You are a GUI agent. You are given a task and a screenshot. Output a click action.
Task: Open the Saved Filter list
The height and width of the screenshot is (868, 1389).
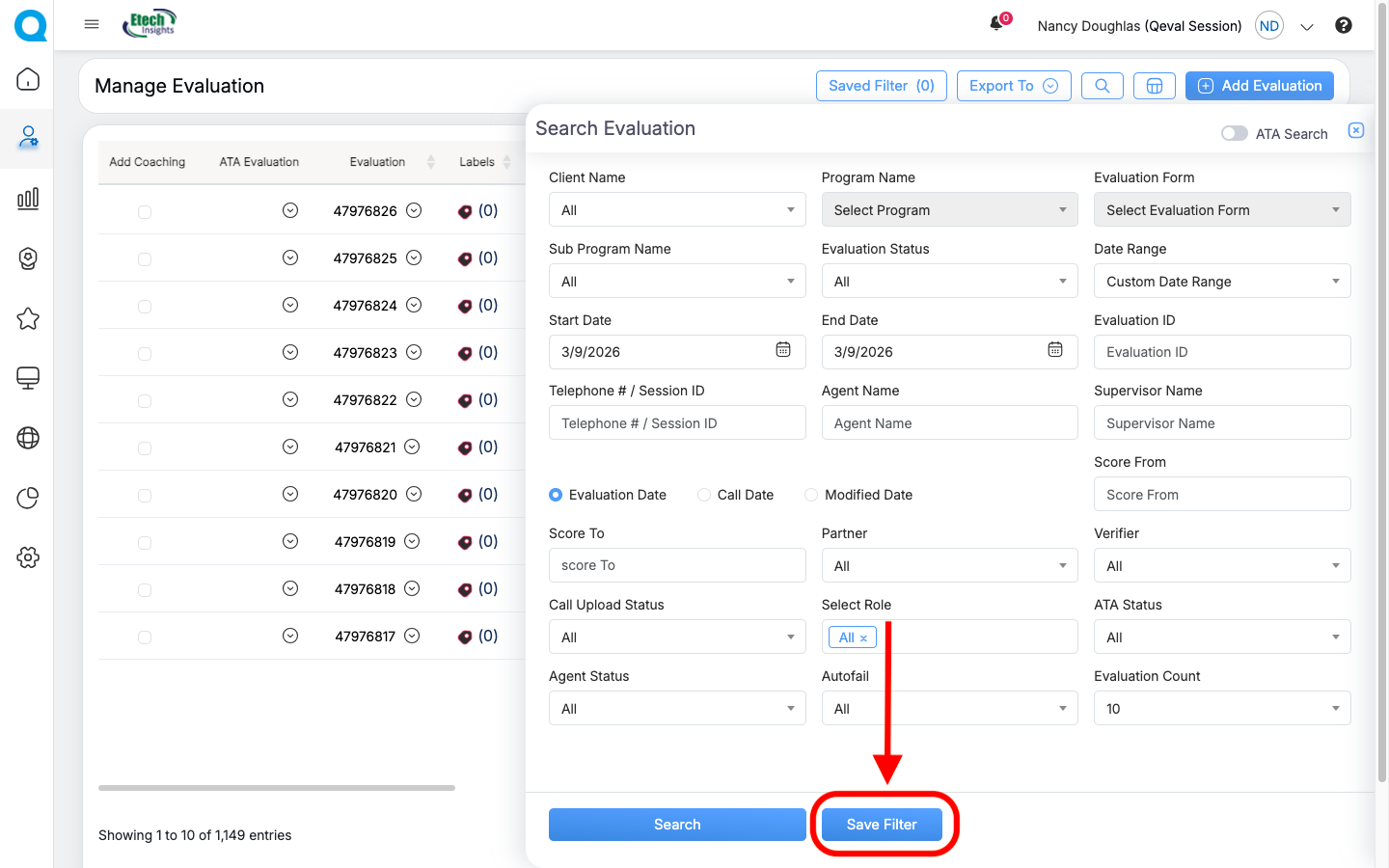coord(881,86)
